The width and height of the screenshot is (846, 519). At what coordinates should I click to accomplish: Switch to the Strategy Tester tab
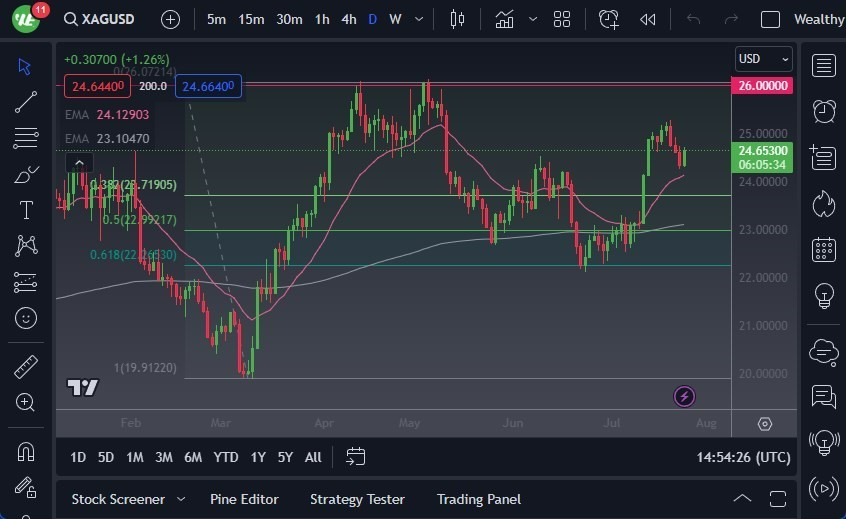point(357,499)
